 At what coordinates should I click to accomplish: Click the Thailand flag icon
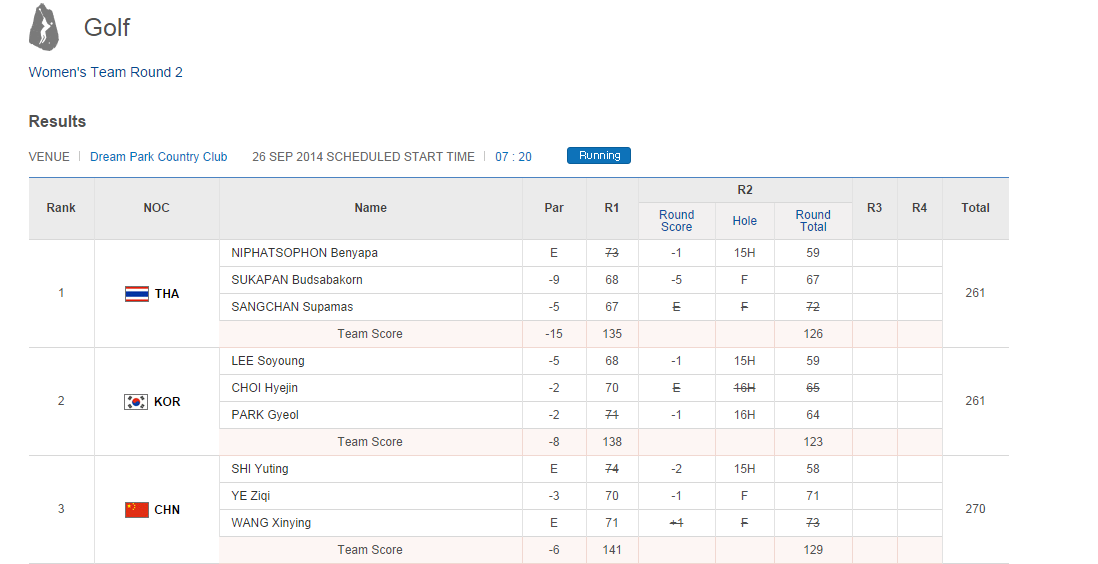click(x=137, y=294)
